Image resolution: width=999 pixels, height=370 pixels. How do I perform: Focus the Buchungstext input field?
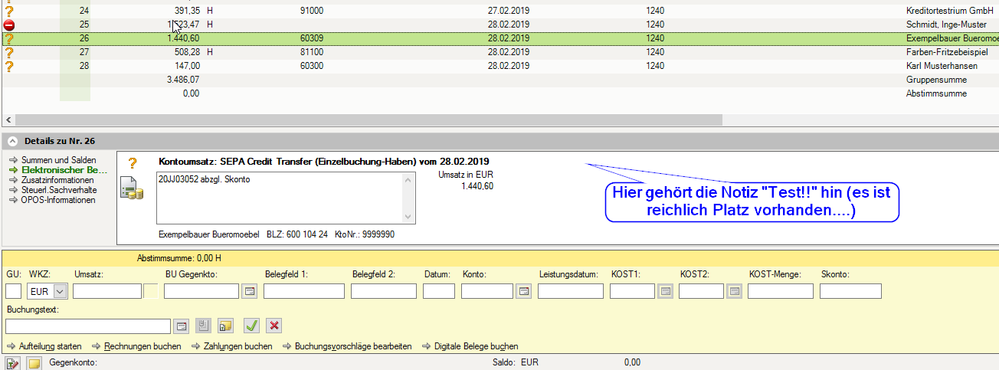(88, 326)
